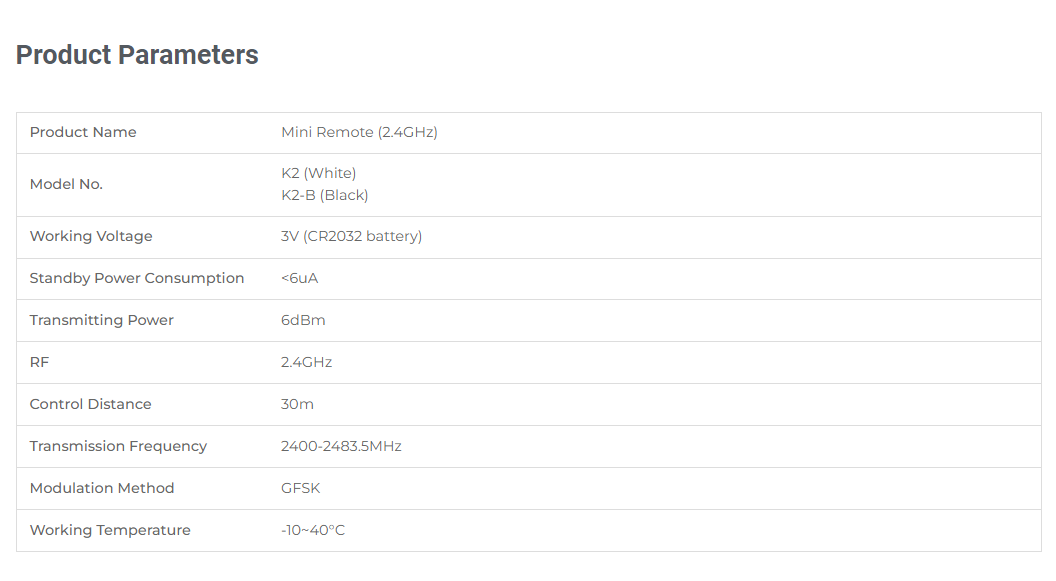Click the Product Parameters heading
This screenshot has width=1056, height=581.
click(x=137, y=55)
